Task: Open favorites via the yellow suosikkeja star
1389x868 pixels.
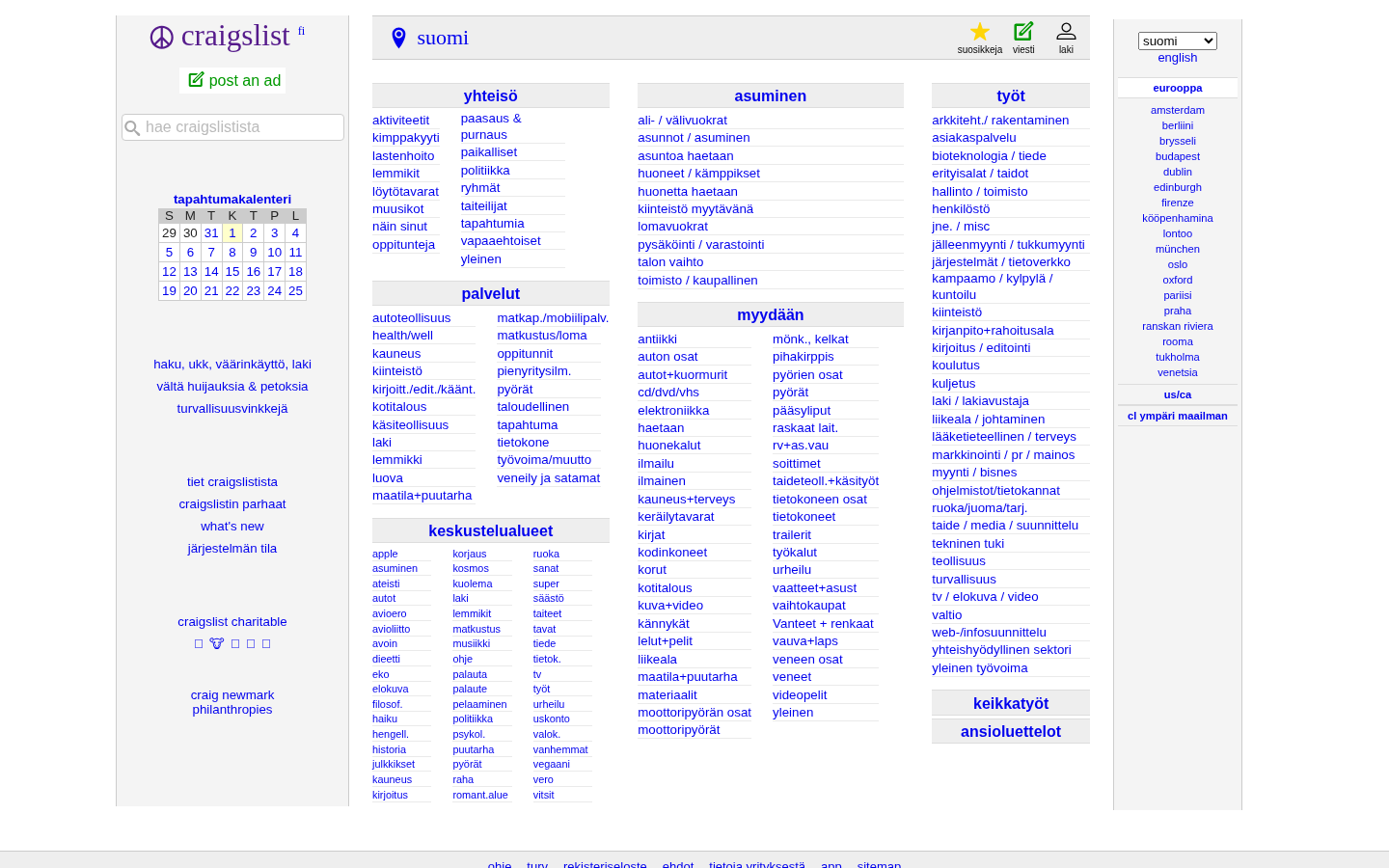Action: coord(979,33)
